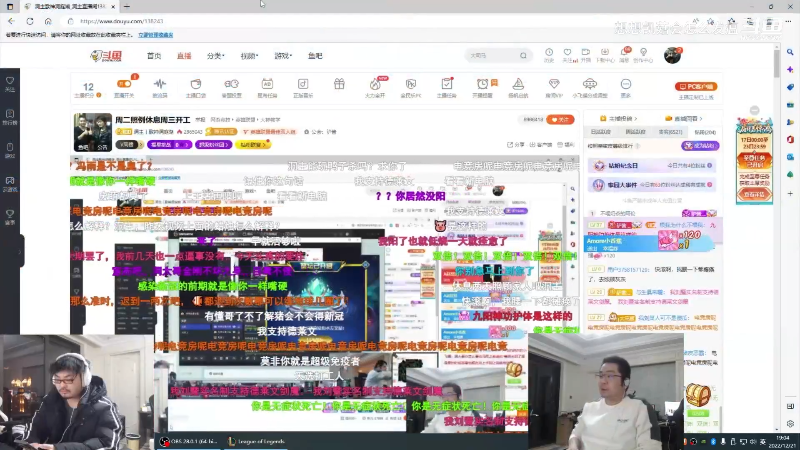Open the 直播 nav item
Image resolution: width=800 pixels, height=450 pixels.
click(184, 56)
